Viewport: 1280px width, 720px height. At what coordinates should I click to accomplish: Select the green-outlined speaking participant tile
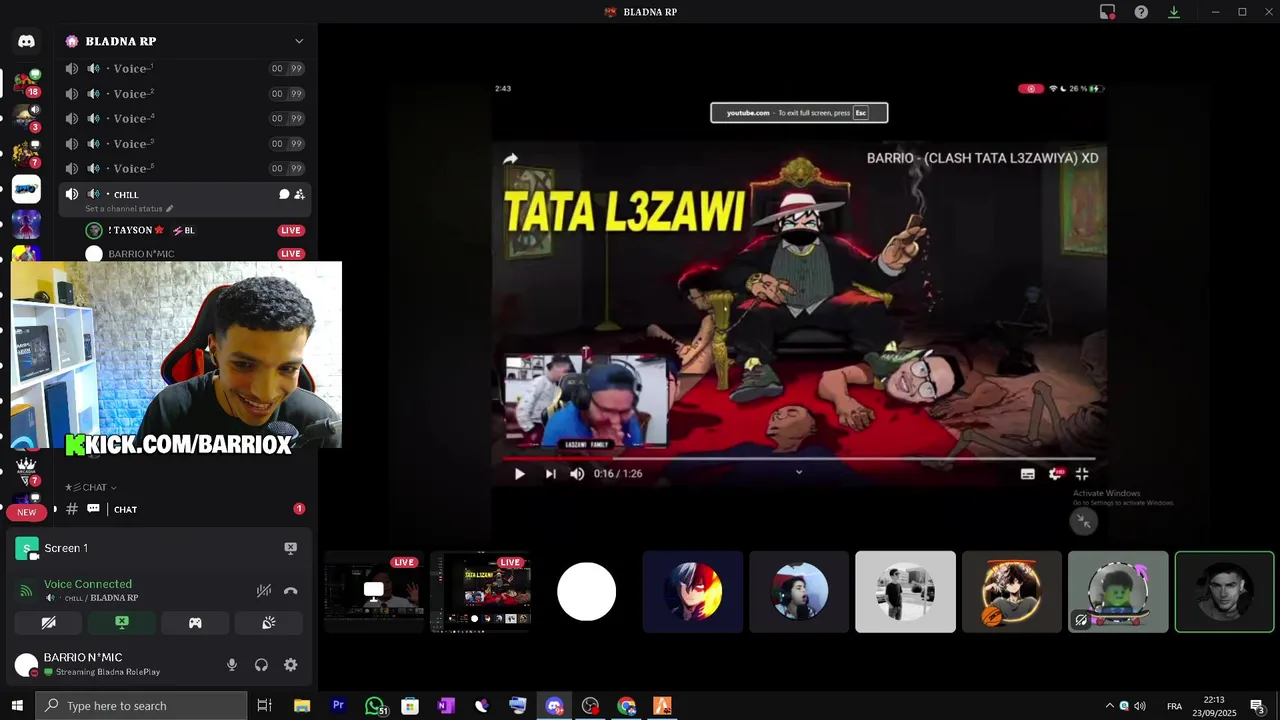(1224, 592)
